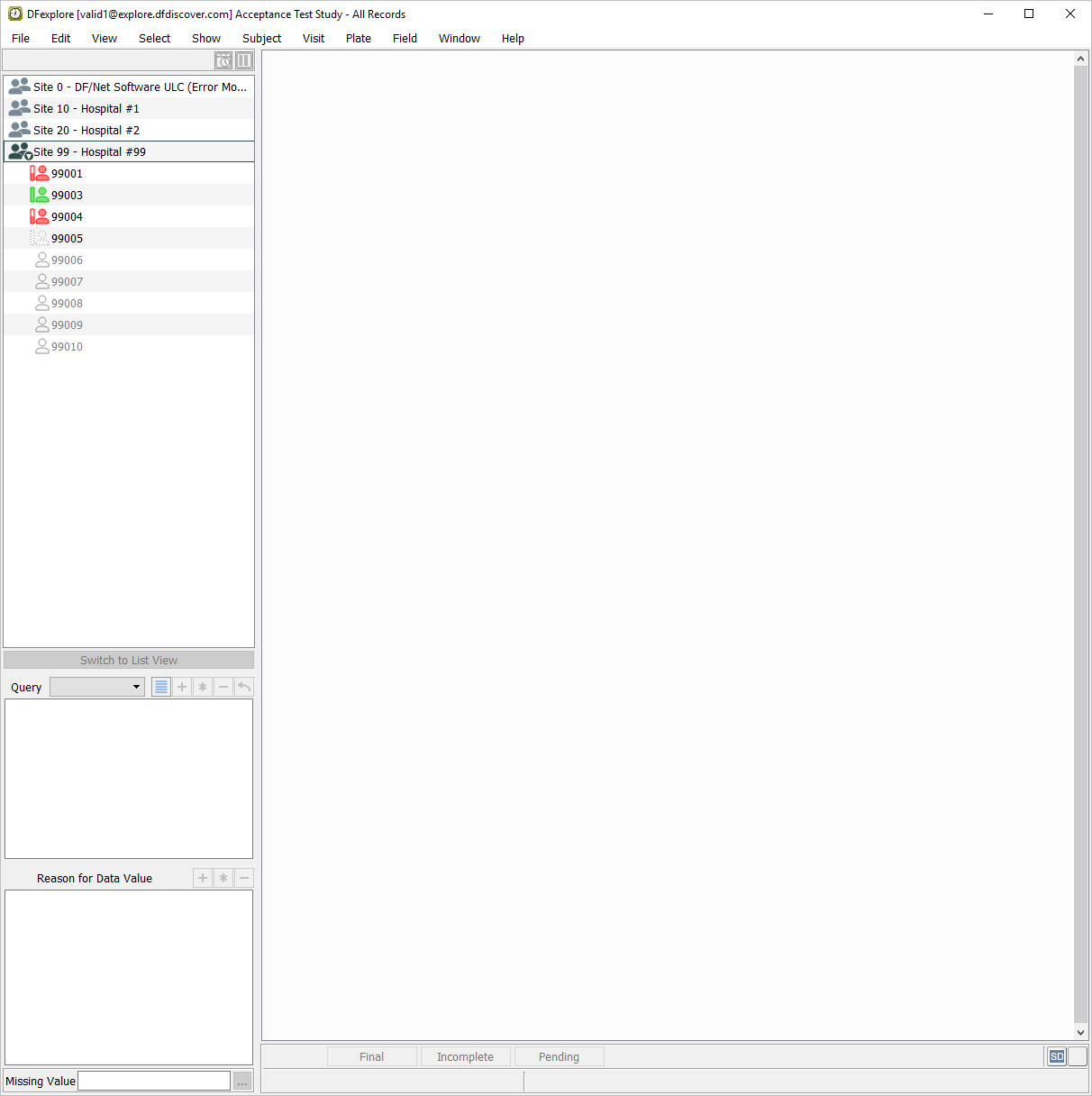Click the undo arrow icon in Query toolbar
Image resolution: width=1092 pixels, height=1096 pixels.
click(244, 687)
